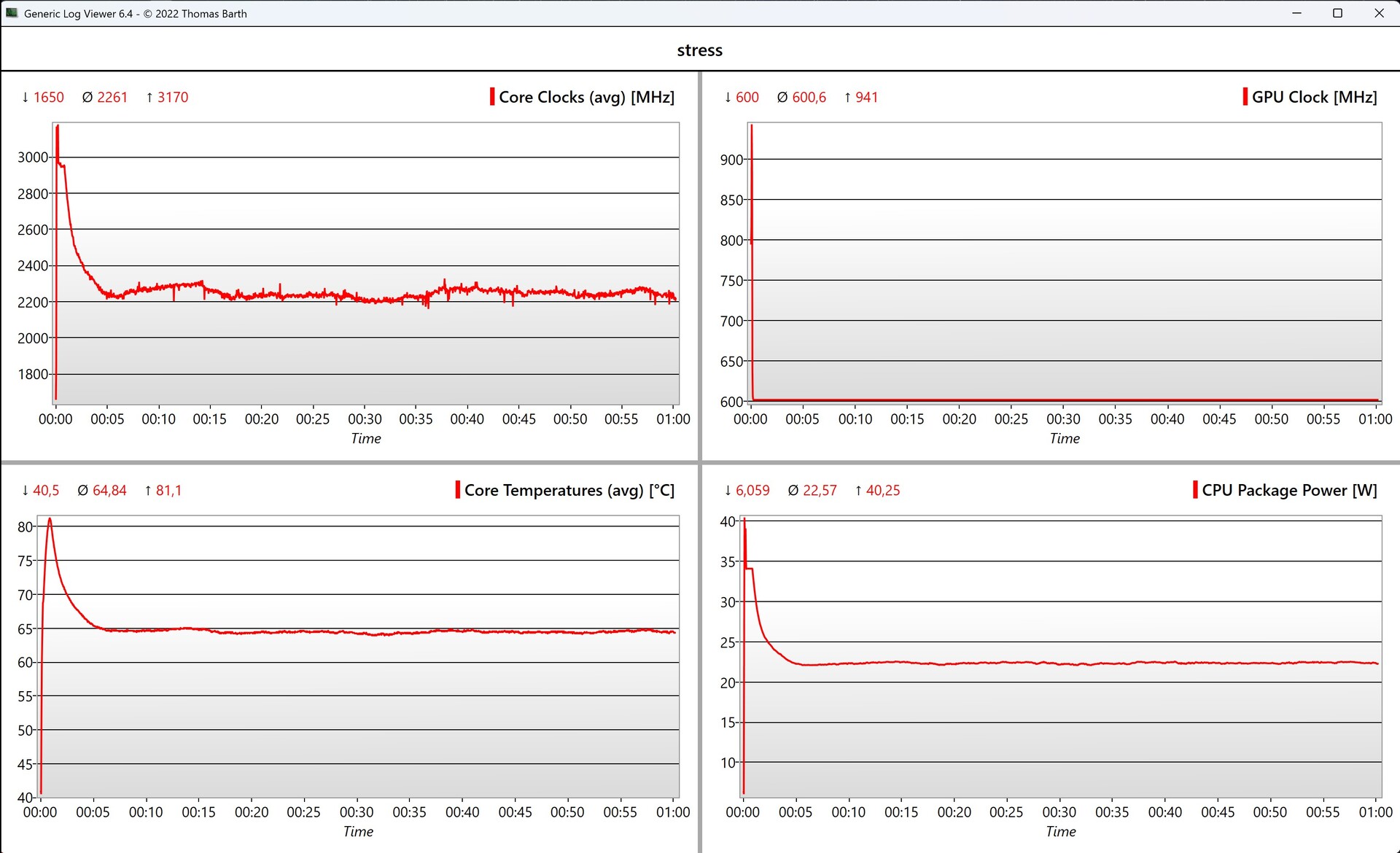The height and width of the screenshot is (853, 1400).
Task: Click the red Core Clocks legend swatch
Action: [x=492, y=97]
